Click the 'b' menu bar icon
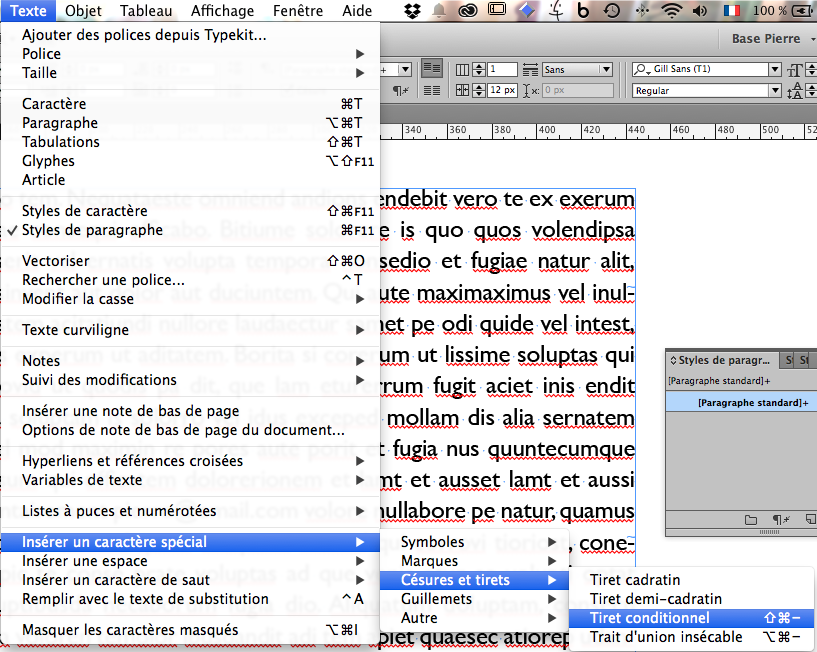The height and width of the screenshot is (652, 817). 583,10
